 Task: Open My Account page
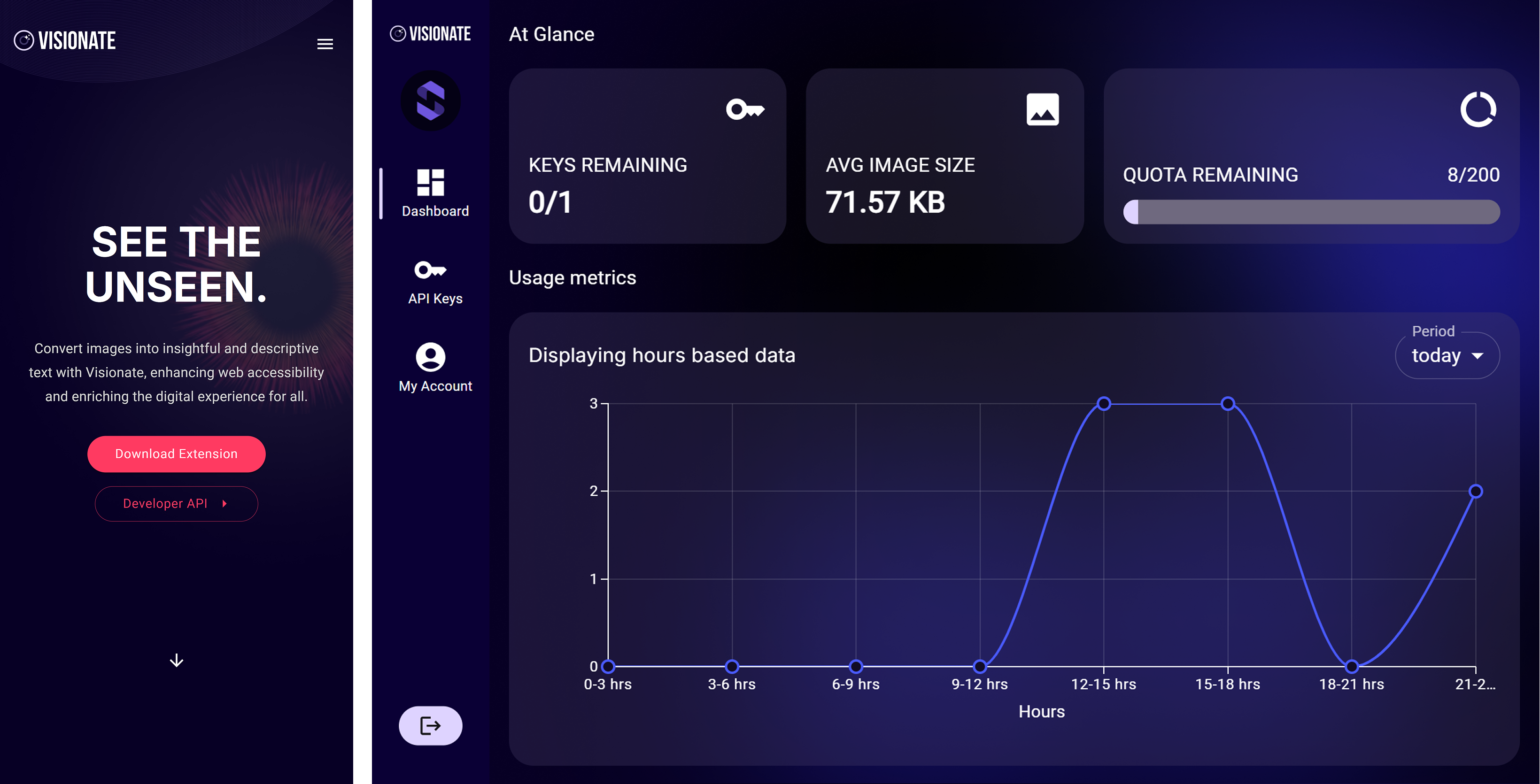pyautogui.click(x=434, y=368)
